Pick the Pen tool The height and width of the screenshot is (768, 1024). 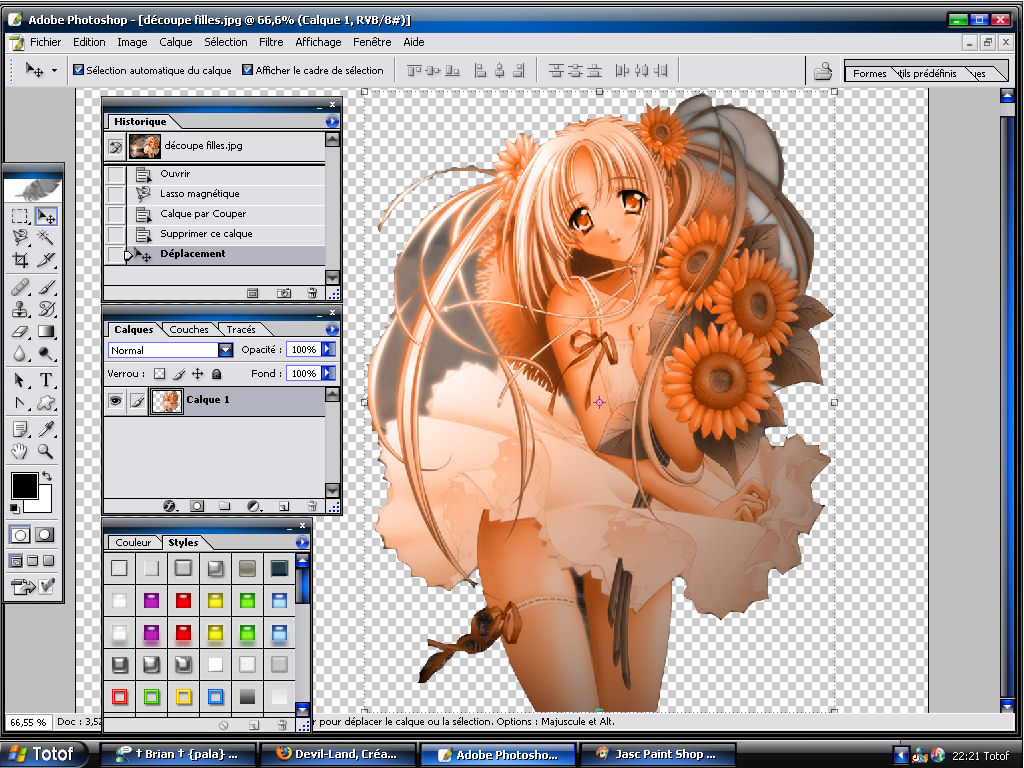point(20,403)
